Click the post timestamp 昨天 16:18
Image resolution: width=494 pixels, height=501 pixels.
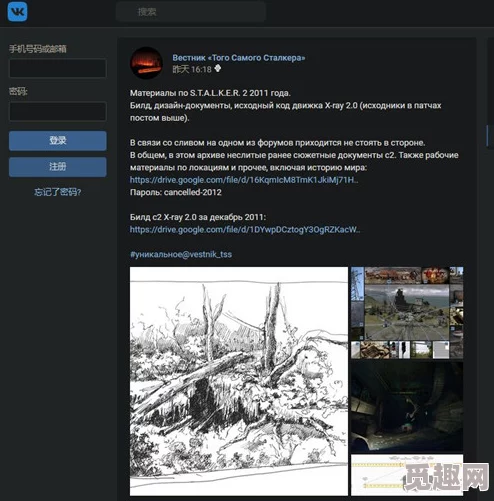192,69
